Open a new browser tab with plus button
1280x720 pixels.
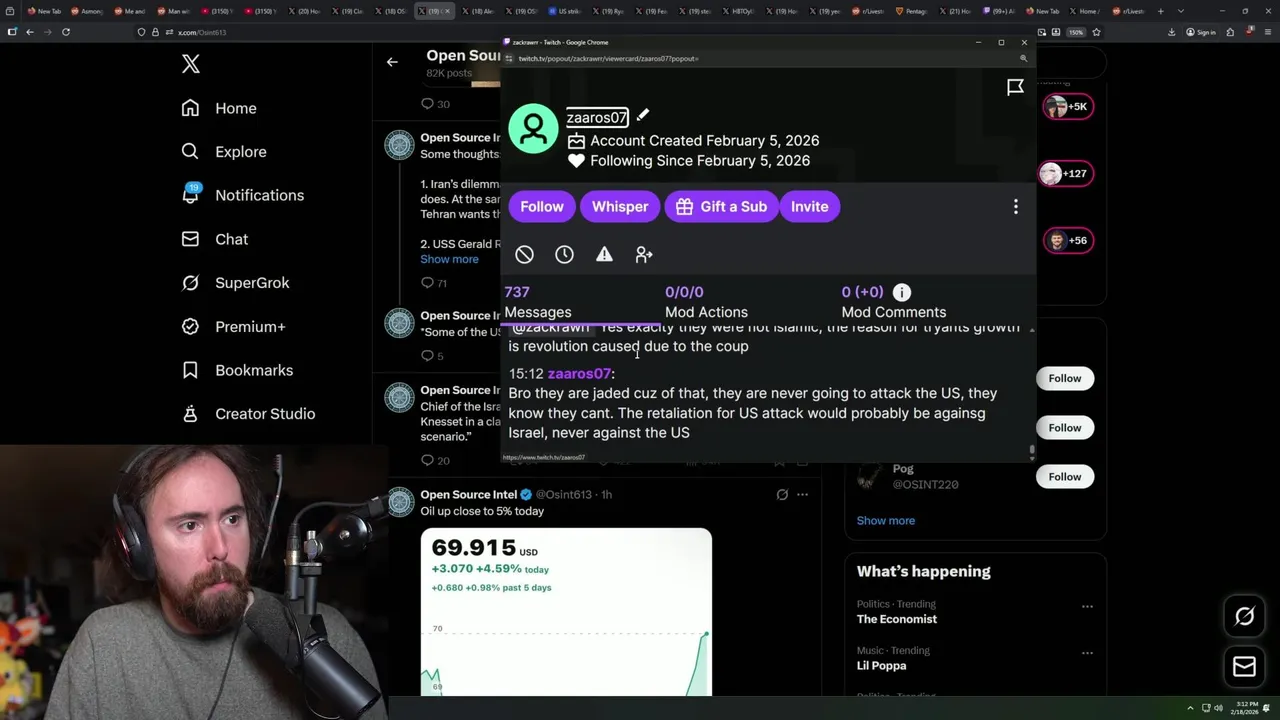coord(1160,11)
